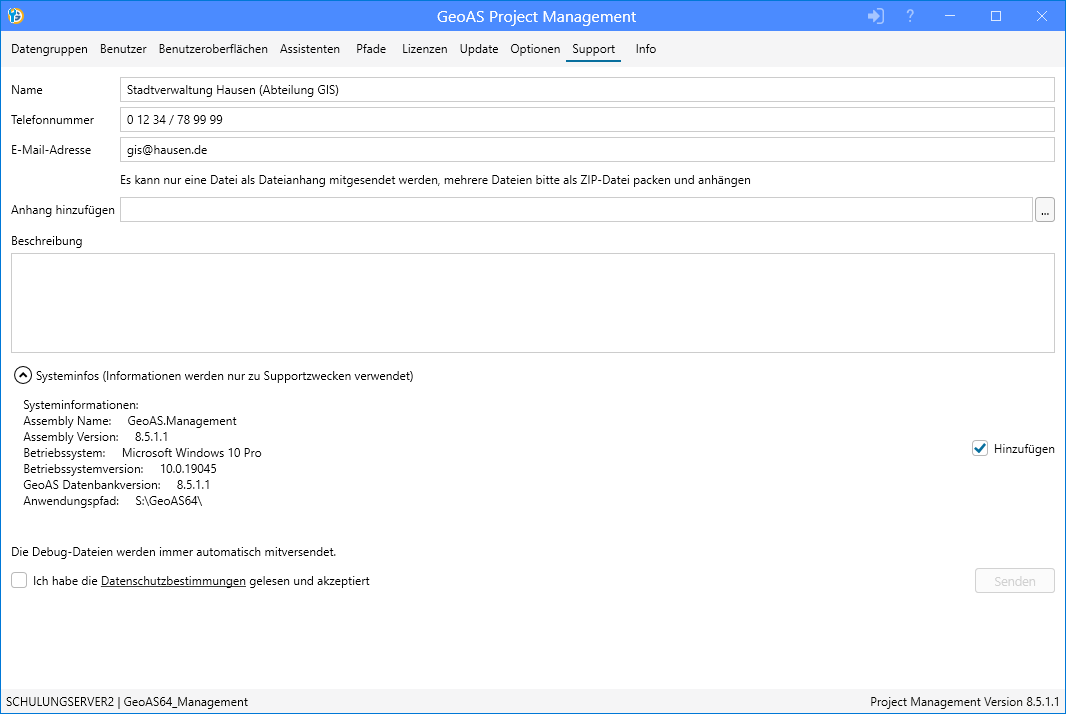
Task: Go to the Benutzeroberflächen tab
Action: coord(213,49)
